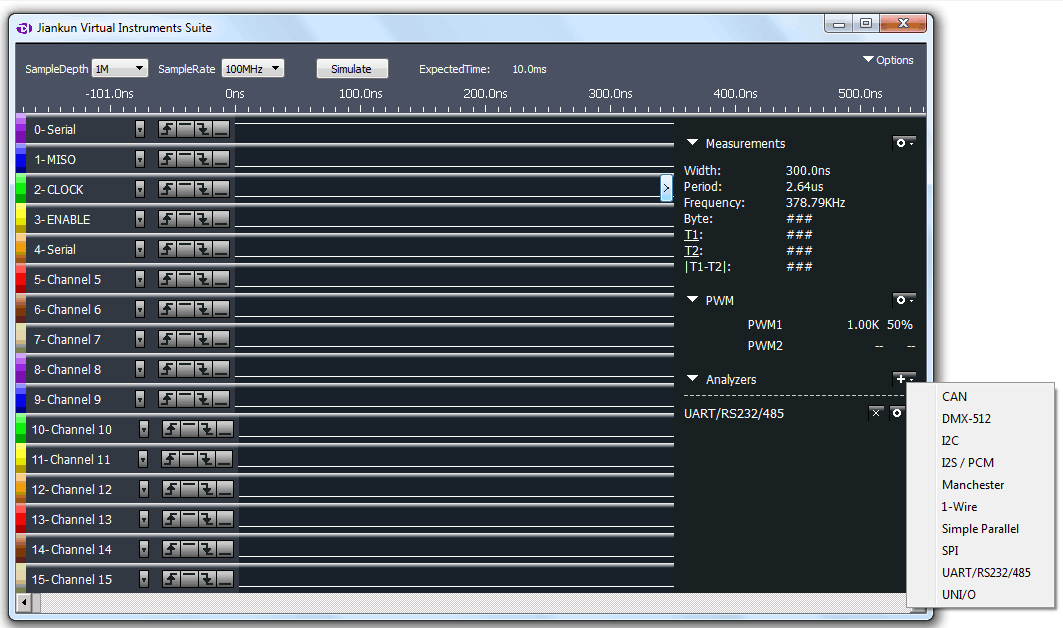Collapse the Measurements section
The width and height of the screenshot is (1063, 628).
[x=692, y=143]
